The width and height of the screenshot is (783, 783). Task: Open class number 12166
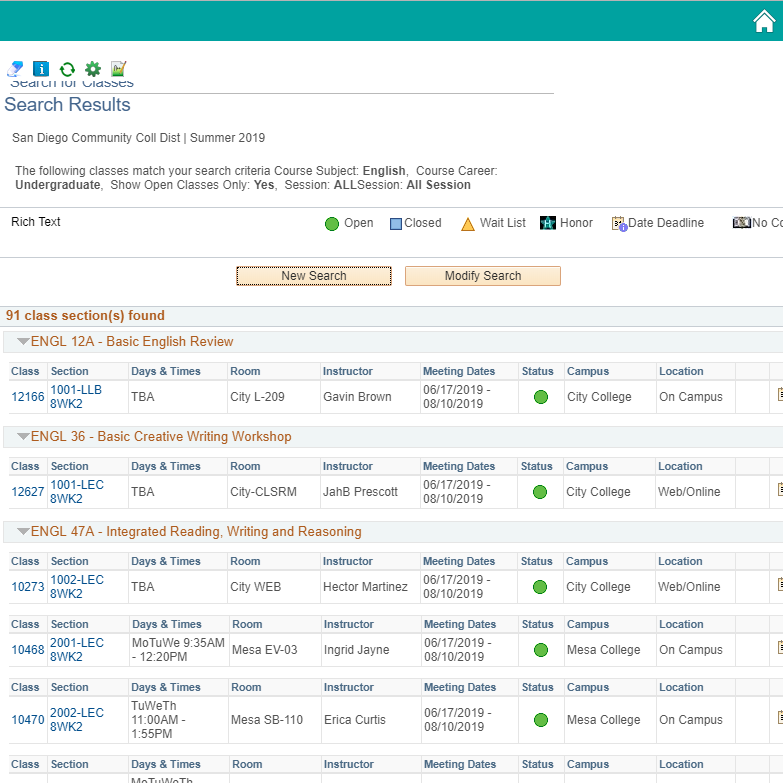28,397
